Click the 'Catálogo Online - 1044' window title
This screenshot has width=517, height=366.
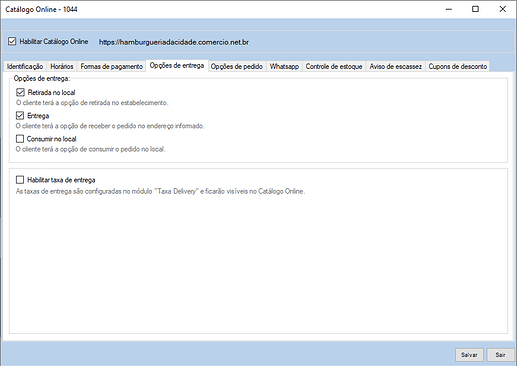click(41, 9)
